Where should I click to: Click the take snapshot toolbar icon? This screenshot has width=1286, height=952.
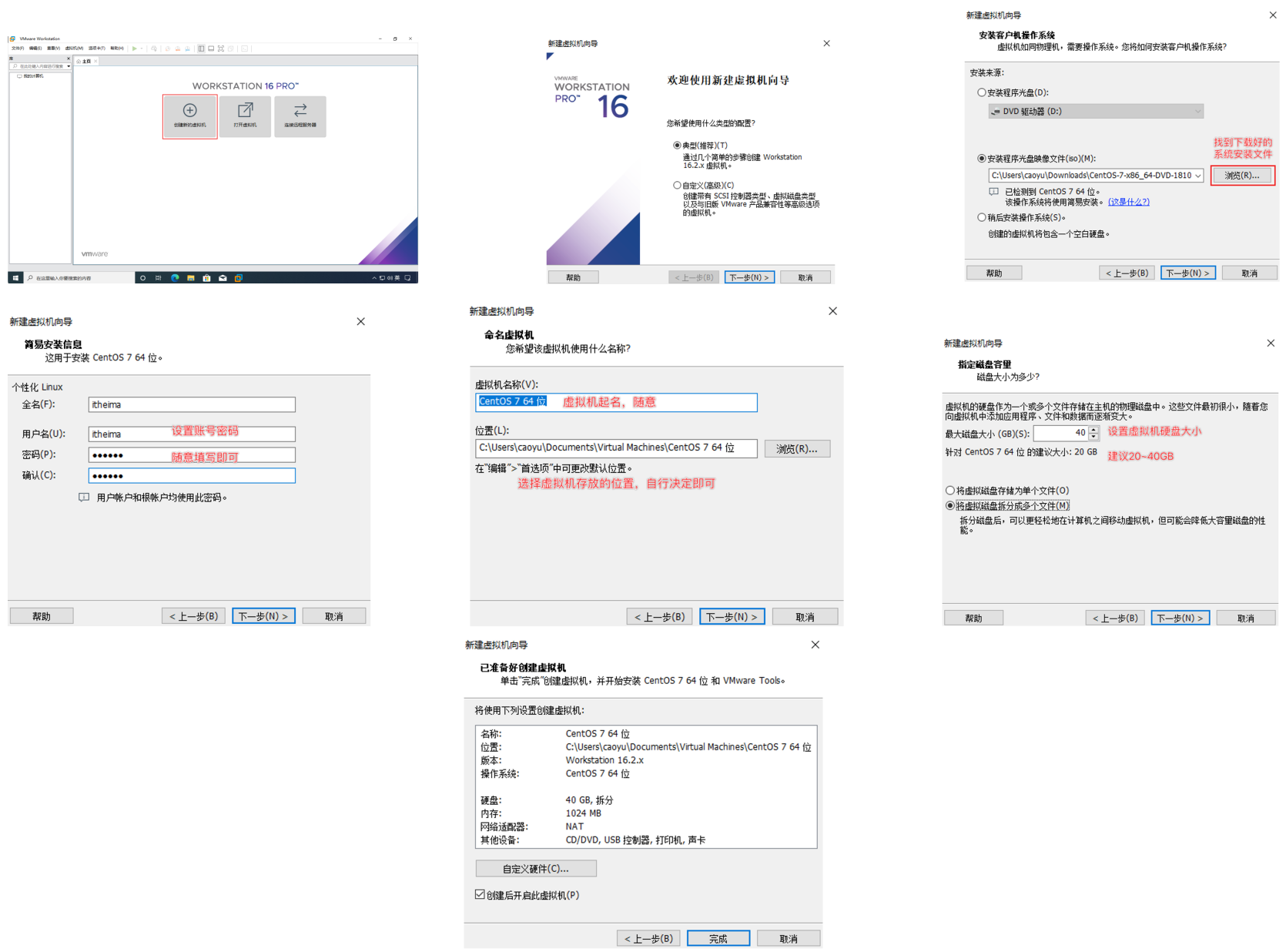[168, 49]
